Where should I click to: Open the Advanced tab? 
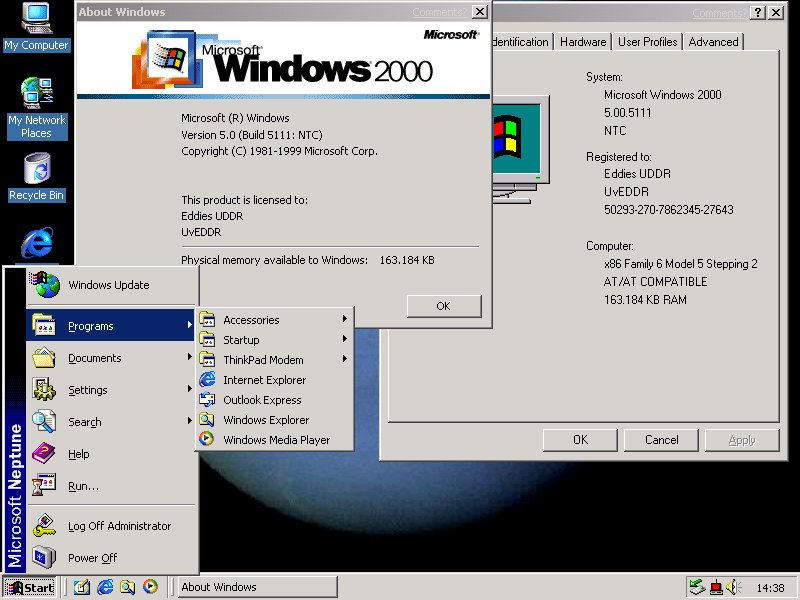[713, 42]
